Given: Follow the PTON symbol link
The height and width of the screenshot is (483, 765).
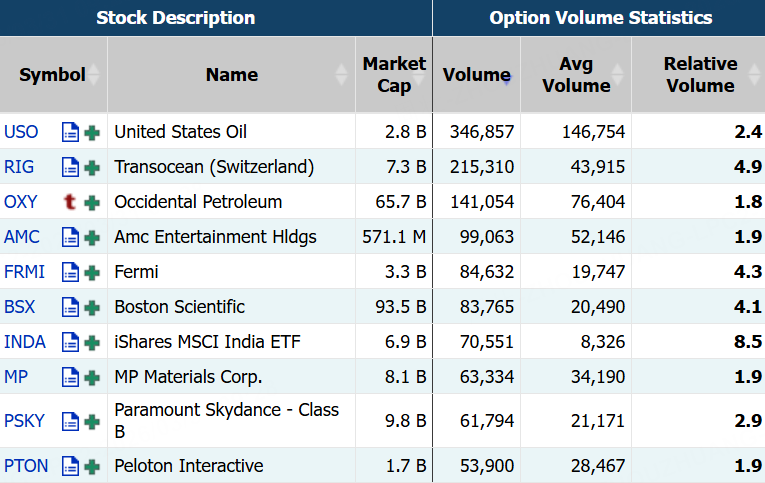Looking at the screenshot, I should tap(26, 466).
